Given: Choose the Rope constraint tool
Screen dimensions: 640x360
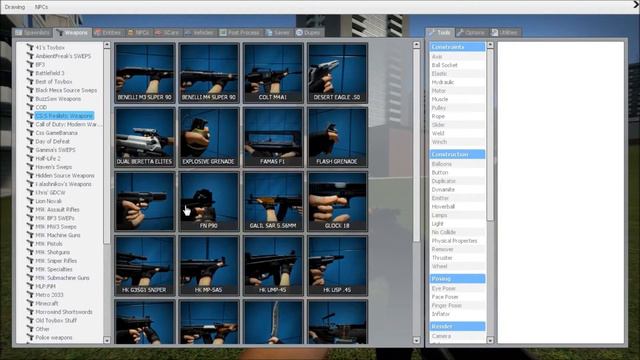Looking at the screenshot, I should click(457, 116).
